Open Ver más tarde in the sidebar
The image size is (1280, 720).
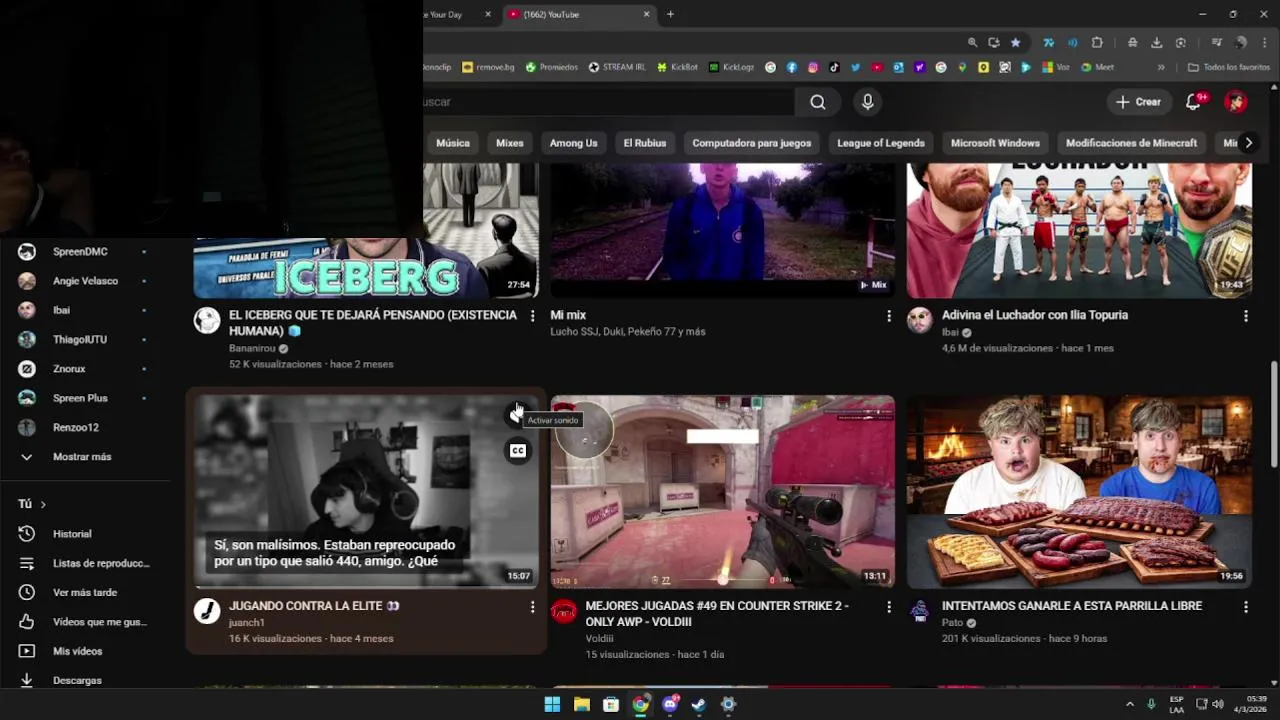[85, 592]
